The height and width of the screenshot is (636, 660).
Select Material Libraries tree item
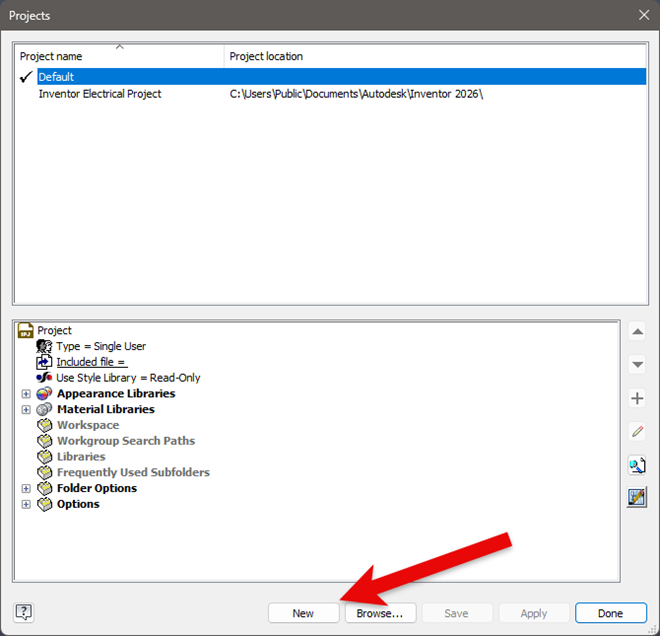point(106,409)
